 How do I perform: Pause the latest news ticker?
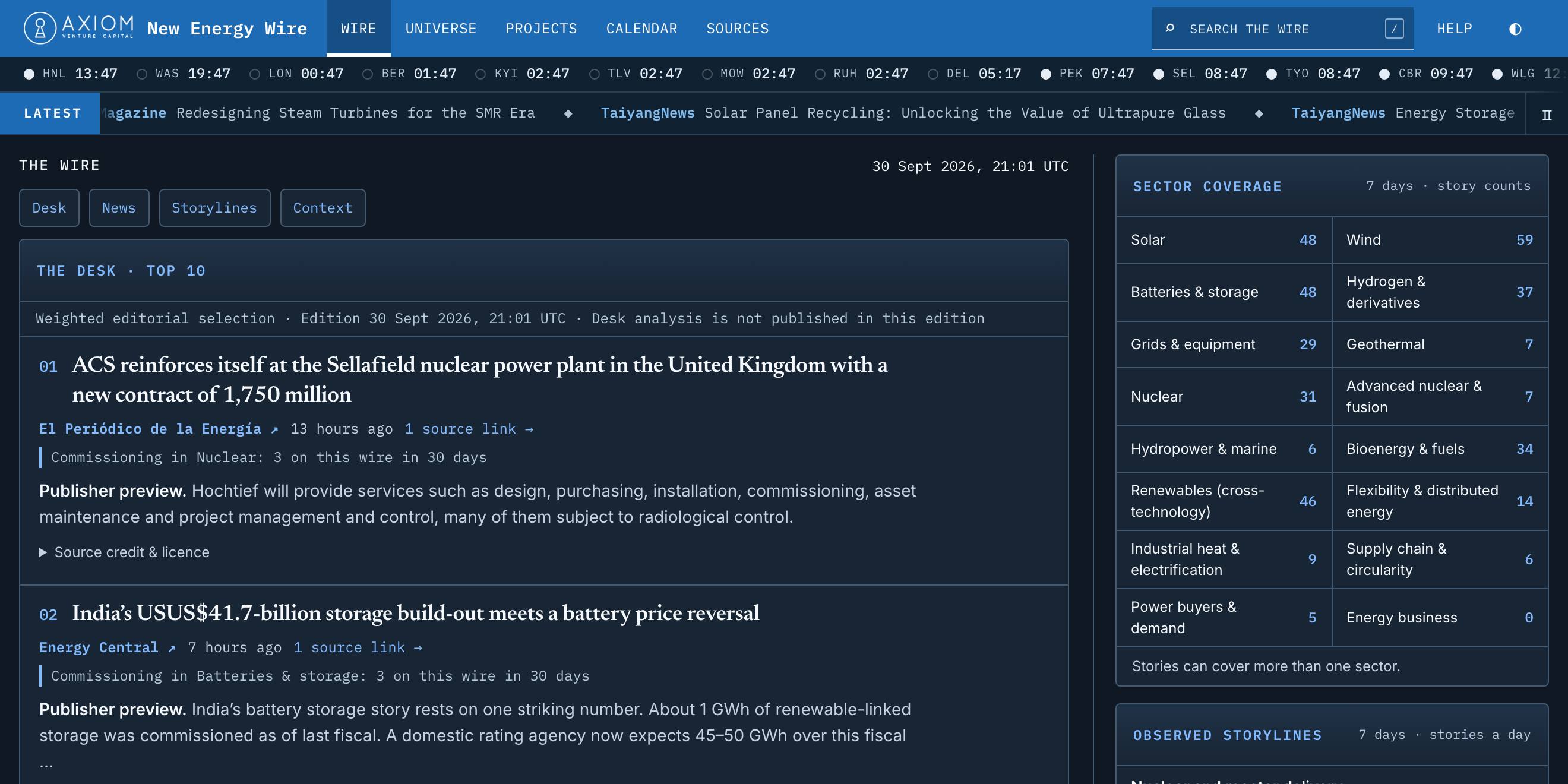(x=1547, y=115)
